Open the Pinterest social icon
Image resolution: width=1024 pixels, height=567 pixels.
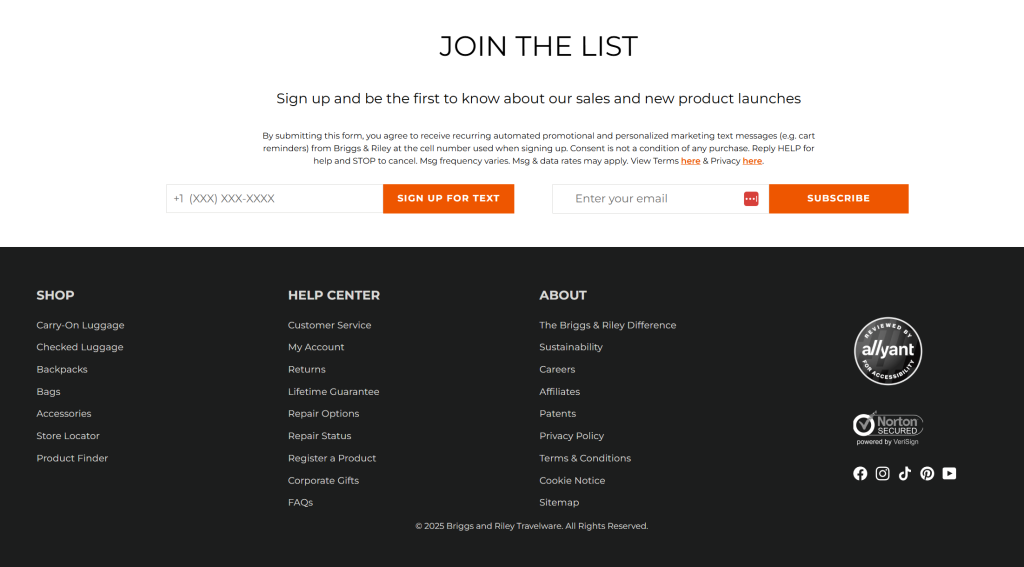(x=927, y=474)
